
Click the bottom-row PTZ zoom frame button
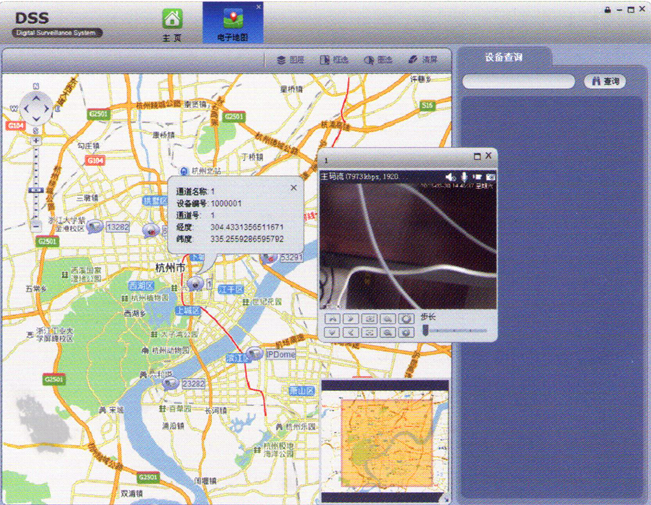coord(370,332)
